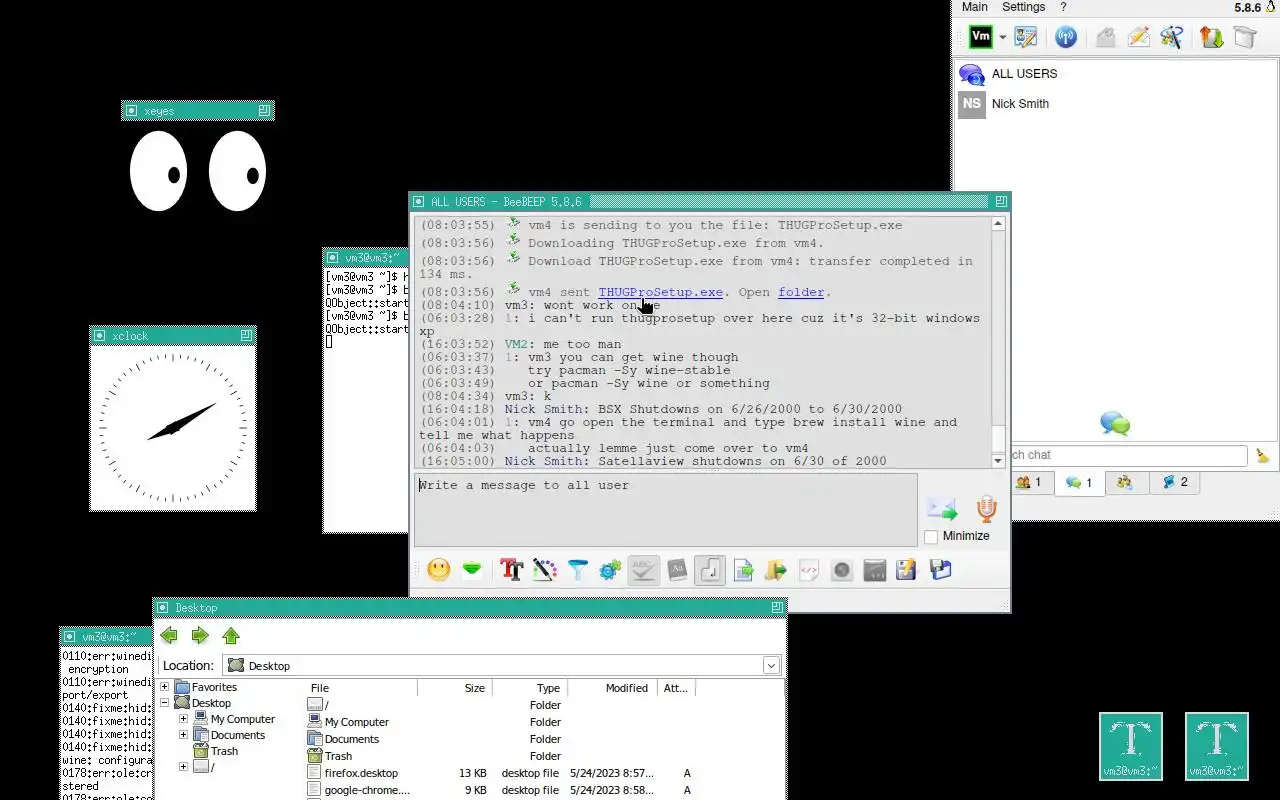Click the edit profile vCard icon
This screenshot has height=800, width=1280.
(1026, 37)
